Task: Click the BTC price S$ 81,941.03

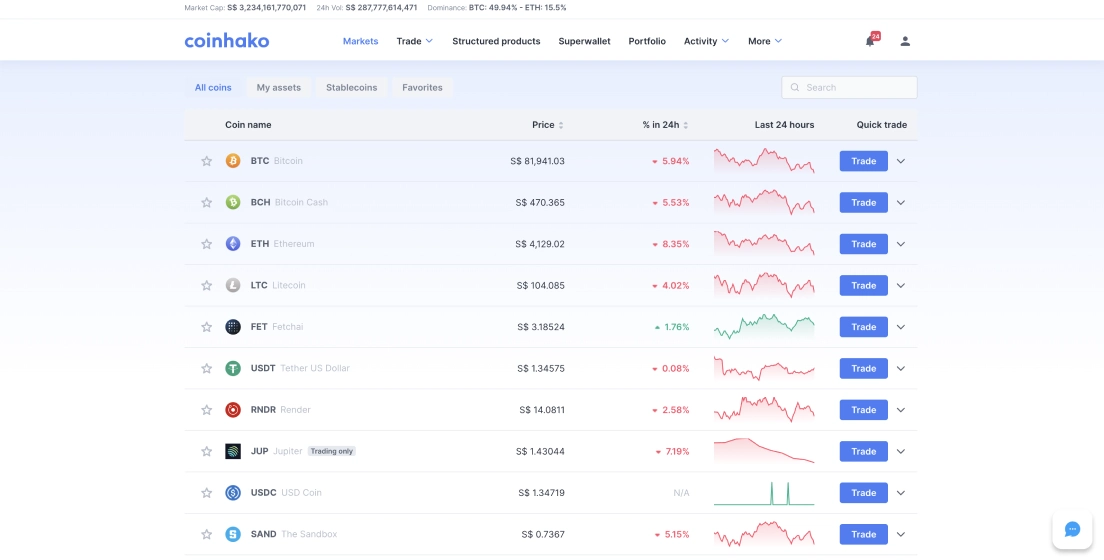Action: point(537,161)
